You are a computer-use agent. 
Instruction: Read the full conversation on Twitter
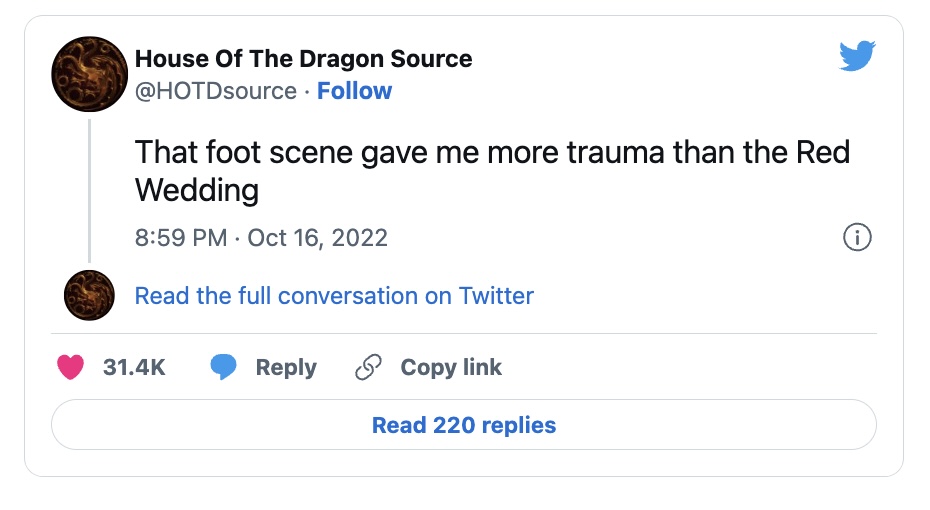coord(334,296)
